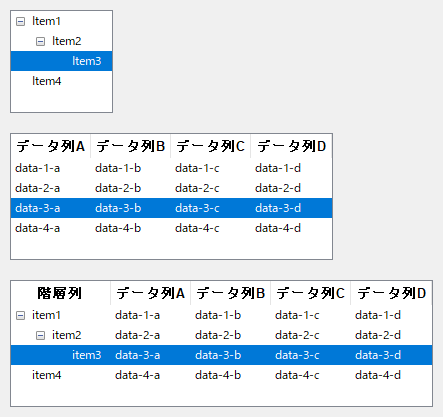Select data-4-c in the middle table
Viewport: 443px width, 417px height.
(197, 228)
